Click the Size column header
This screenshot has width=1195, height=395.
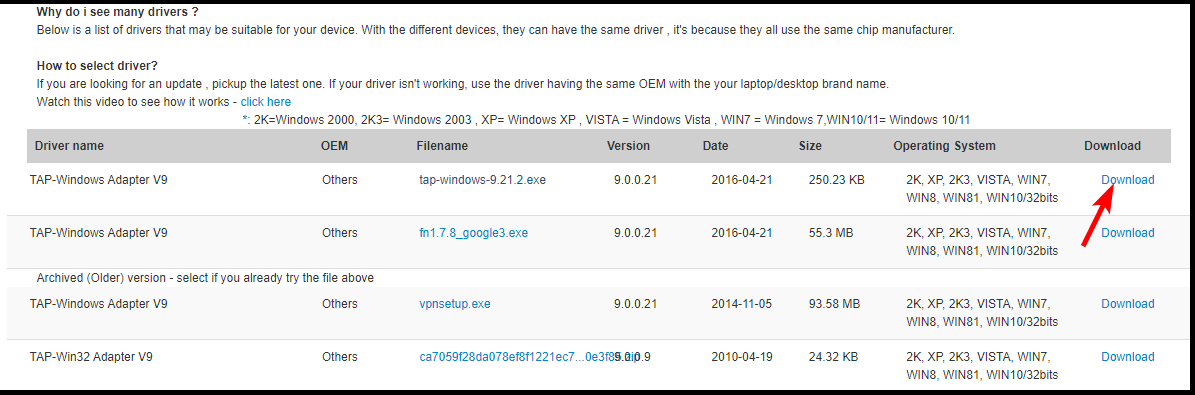(x=810, y=146)
